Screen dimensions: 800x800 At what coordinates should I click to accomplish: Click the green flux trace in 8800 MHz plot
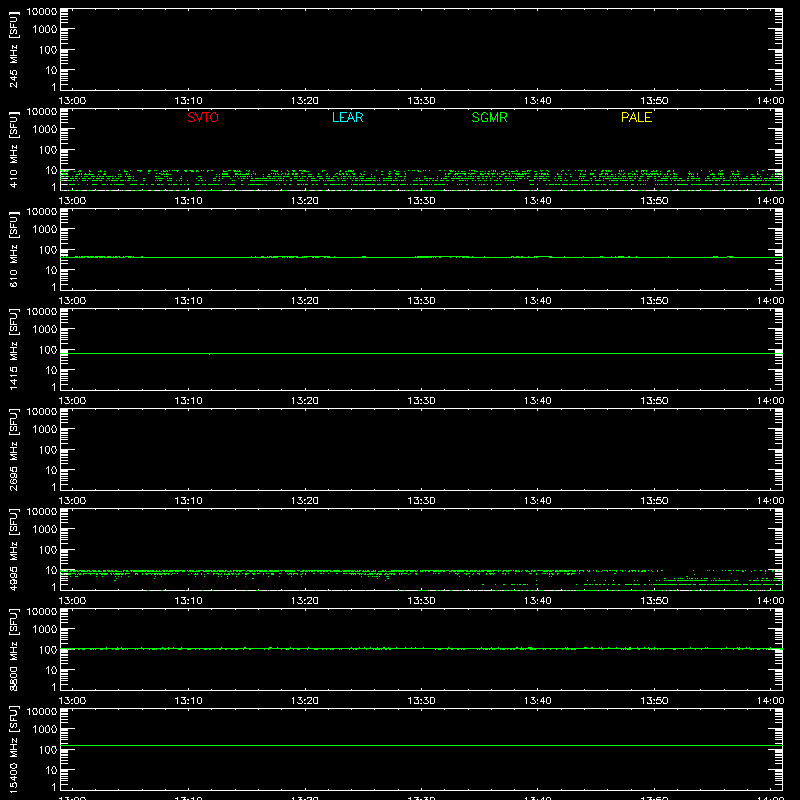421,648
